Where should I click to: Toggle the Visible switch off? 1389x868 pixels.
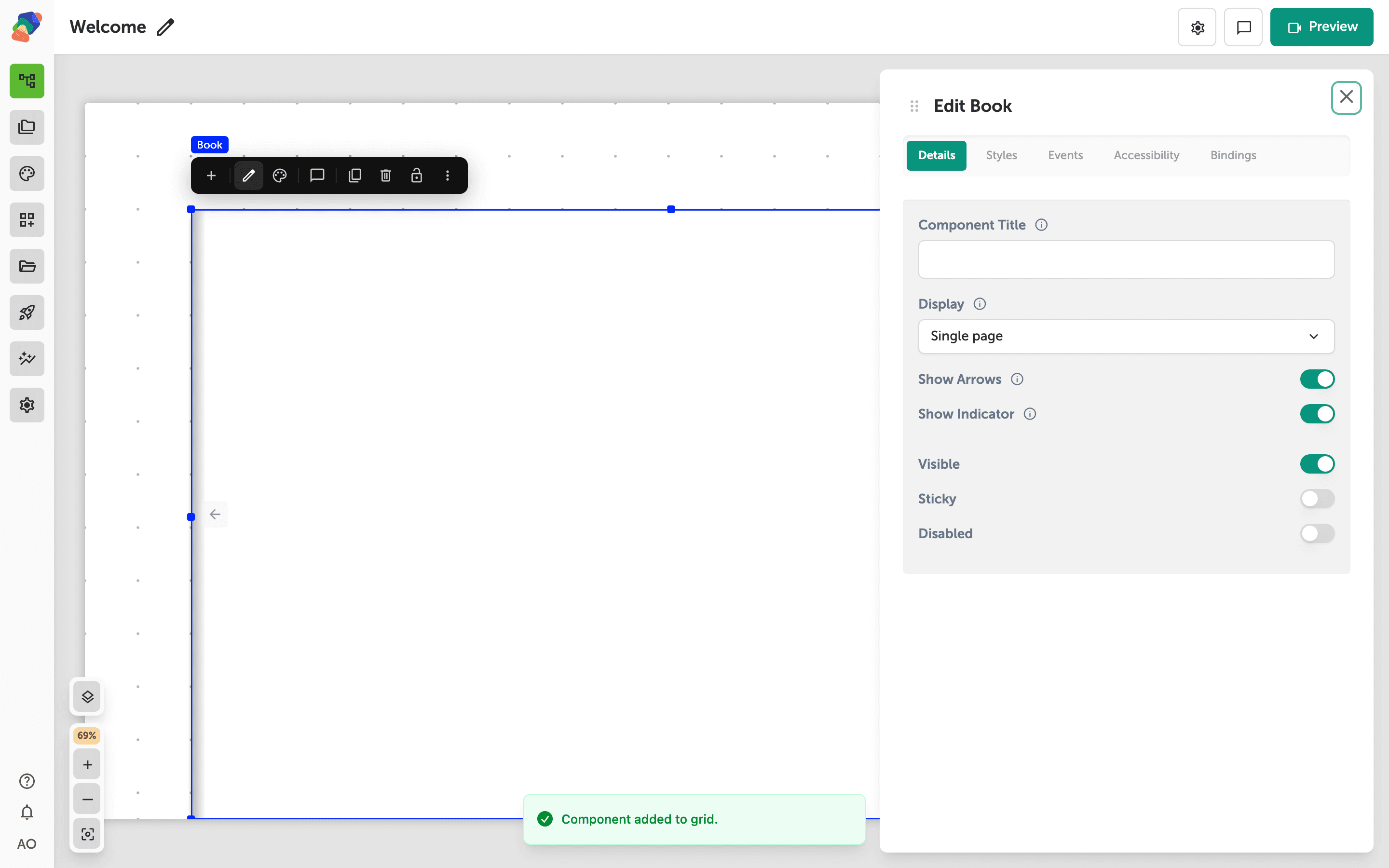click(x=1317, y=464)
